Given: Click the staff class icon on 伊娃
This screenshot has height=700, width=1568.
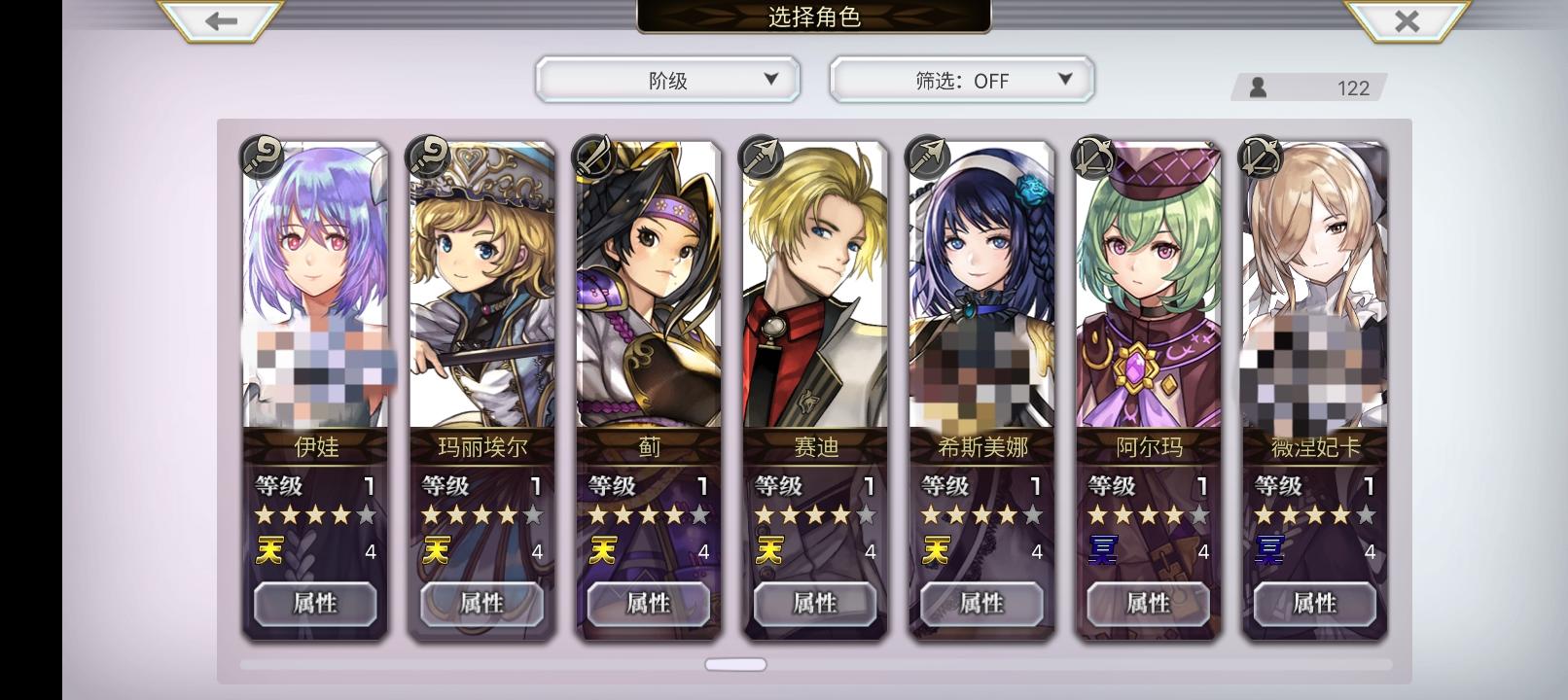Looking at the screenshot, I should [x=262, y=156].
